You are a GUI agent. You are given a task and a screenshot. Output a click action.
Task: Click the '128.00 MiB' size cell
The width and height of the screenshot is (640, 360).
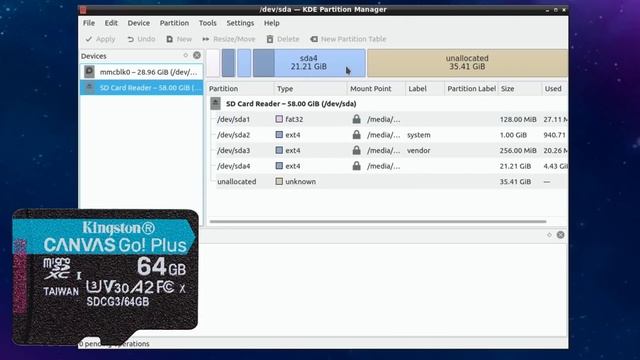coord(518,119)
